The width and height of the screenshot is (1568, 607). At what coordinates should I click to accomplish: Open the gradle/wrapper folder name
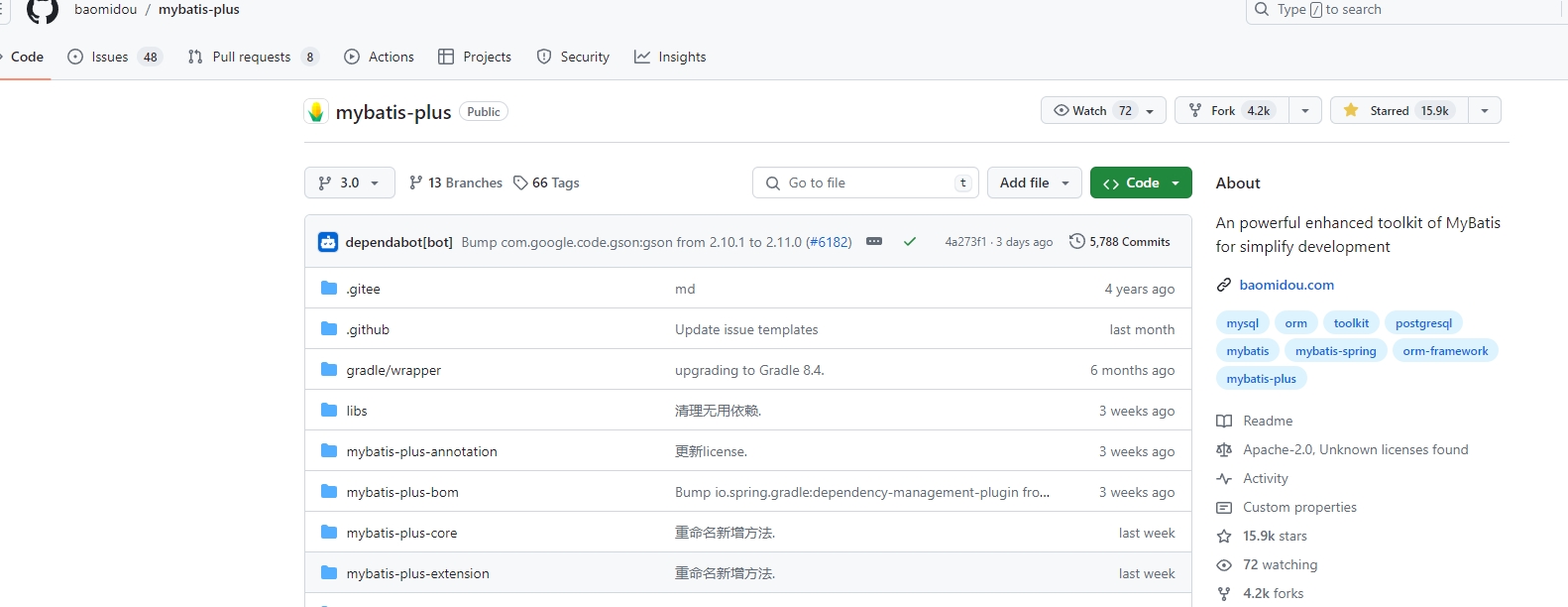393,370
